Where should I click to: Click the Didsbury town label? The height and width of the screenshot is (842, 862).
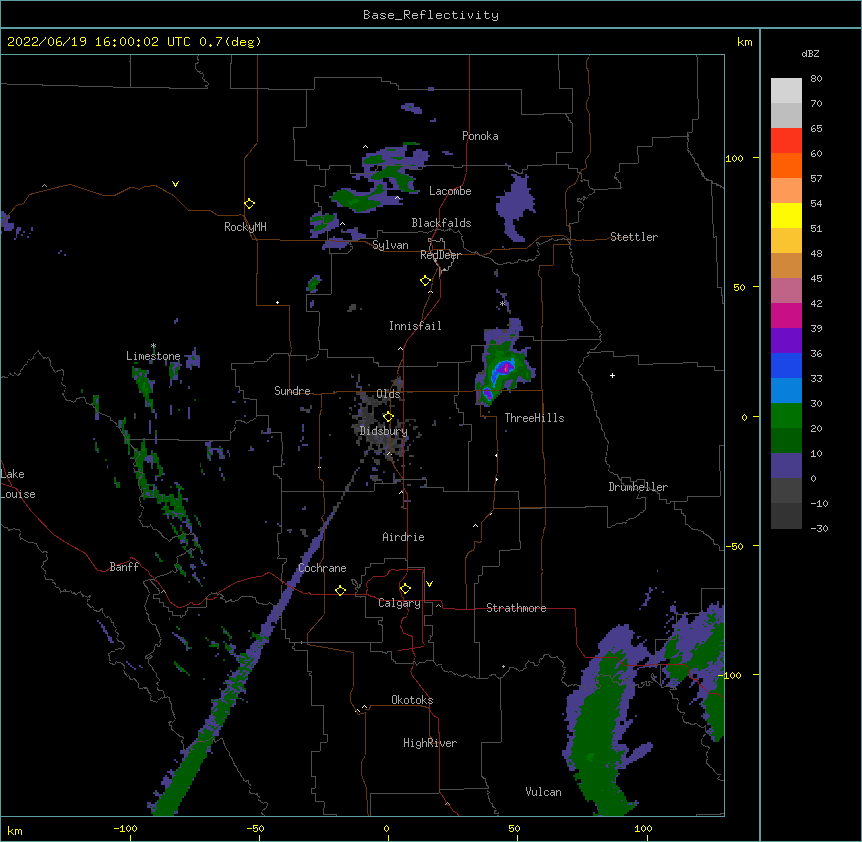tap(383, 431)
